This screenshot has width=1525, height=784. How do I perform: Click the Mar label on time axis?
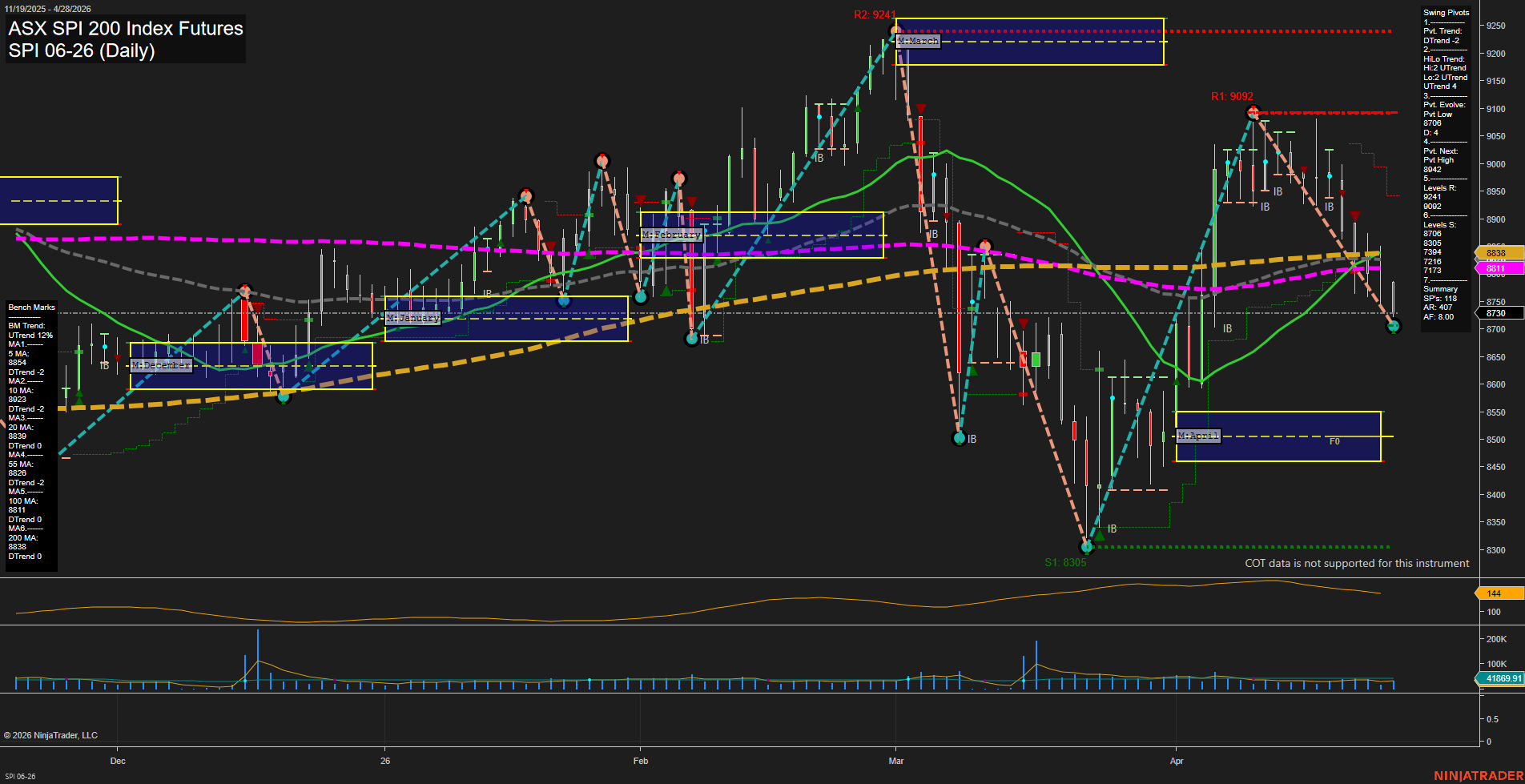point(895,761)
